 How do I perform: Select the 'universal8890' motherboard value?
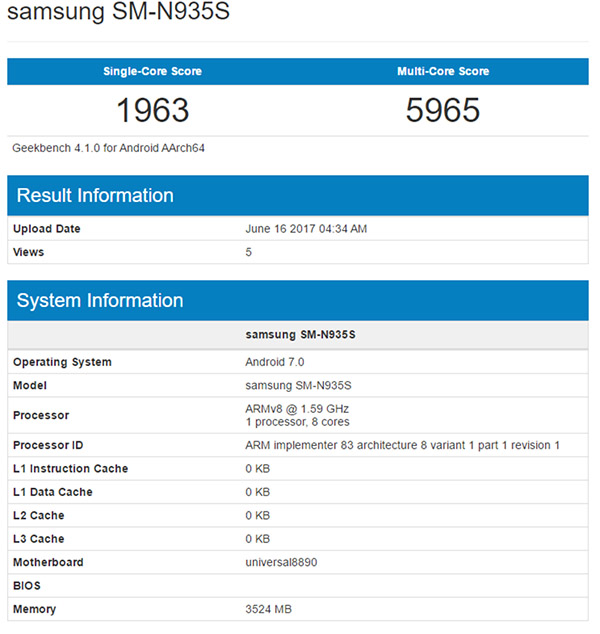pos(281,563)
